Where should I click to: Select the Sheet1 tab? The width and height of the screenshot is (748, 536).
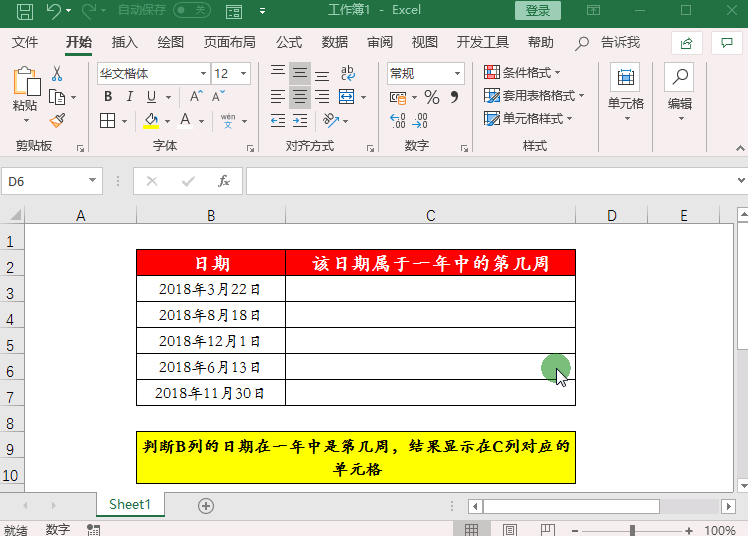tap(130, 505)
